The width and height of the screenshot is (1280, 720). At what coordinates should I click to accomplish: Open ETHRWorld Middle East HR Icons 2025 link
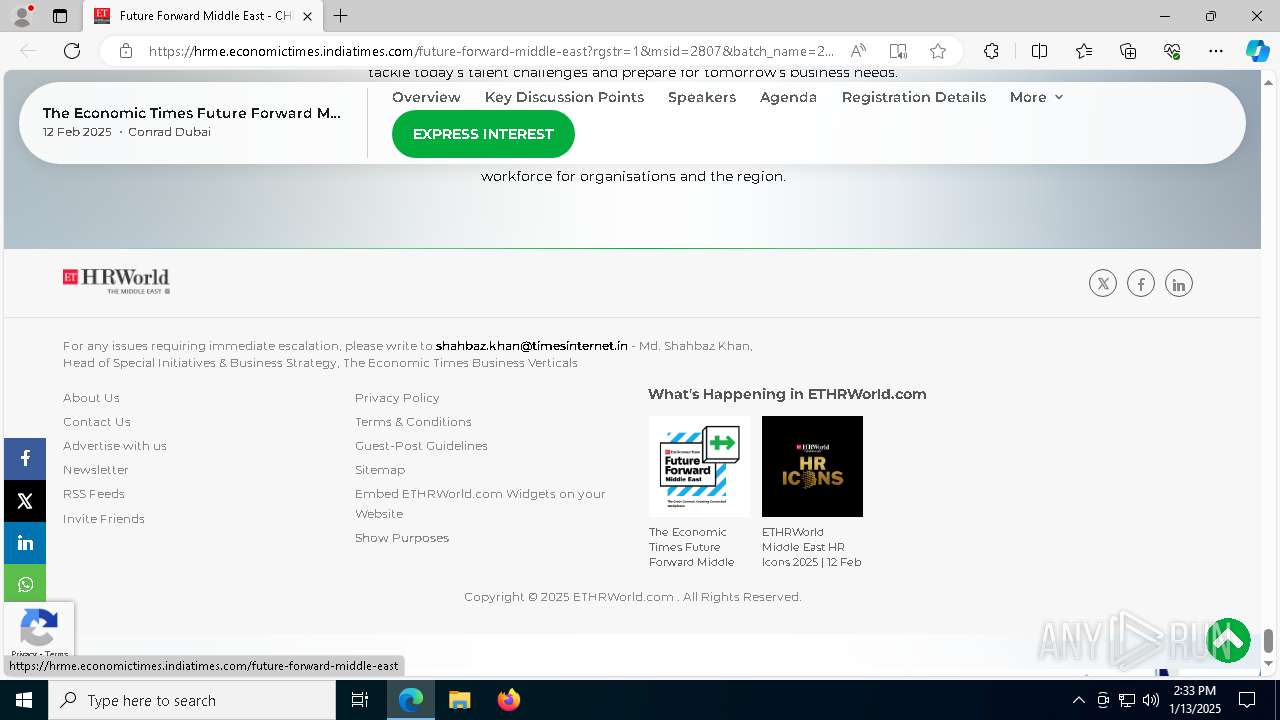[x=811, y=547]
